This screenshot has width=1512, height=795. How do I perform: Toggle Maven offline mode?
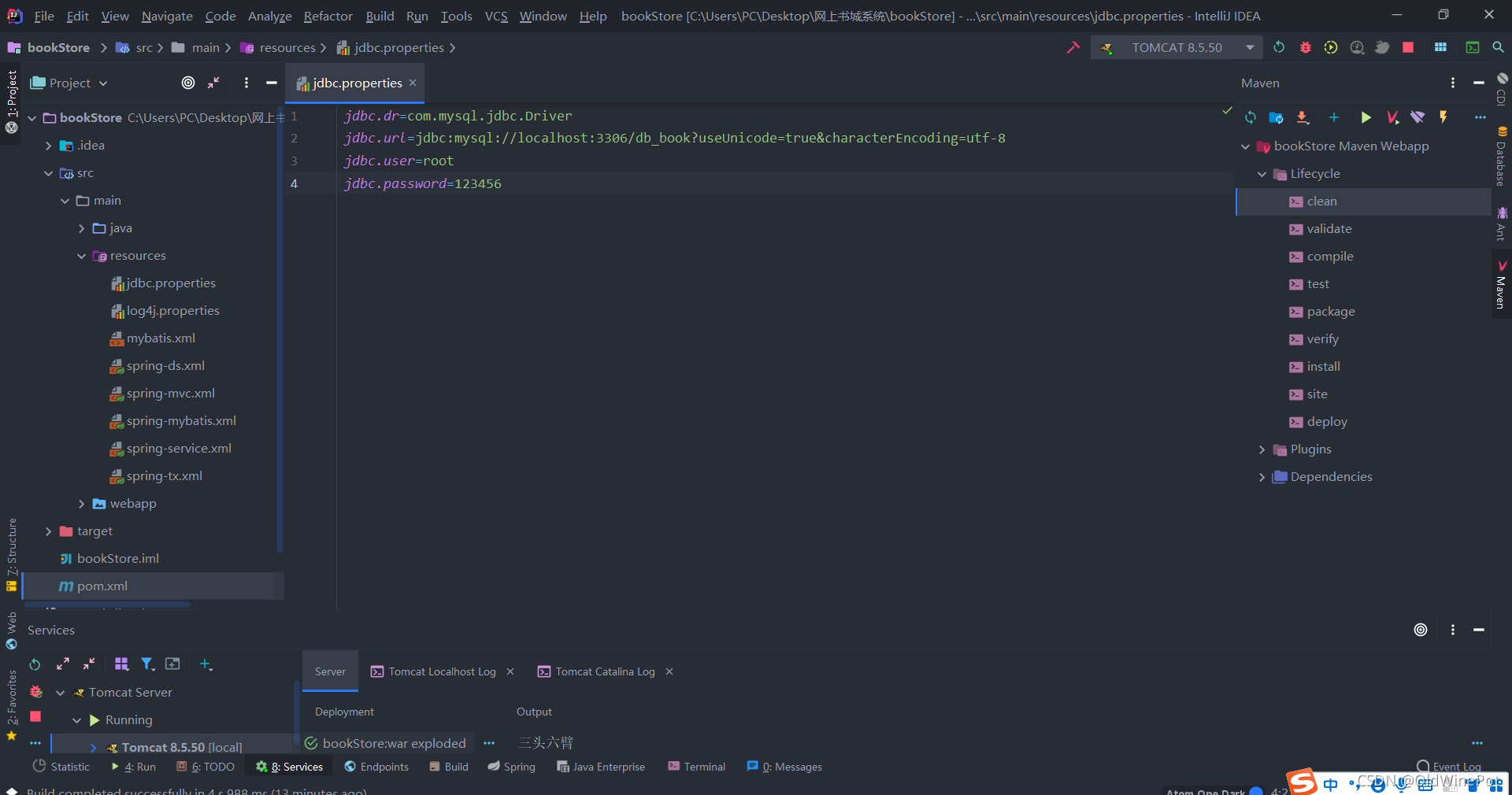(x=1417, y=117)
